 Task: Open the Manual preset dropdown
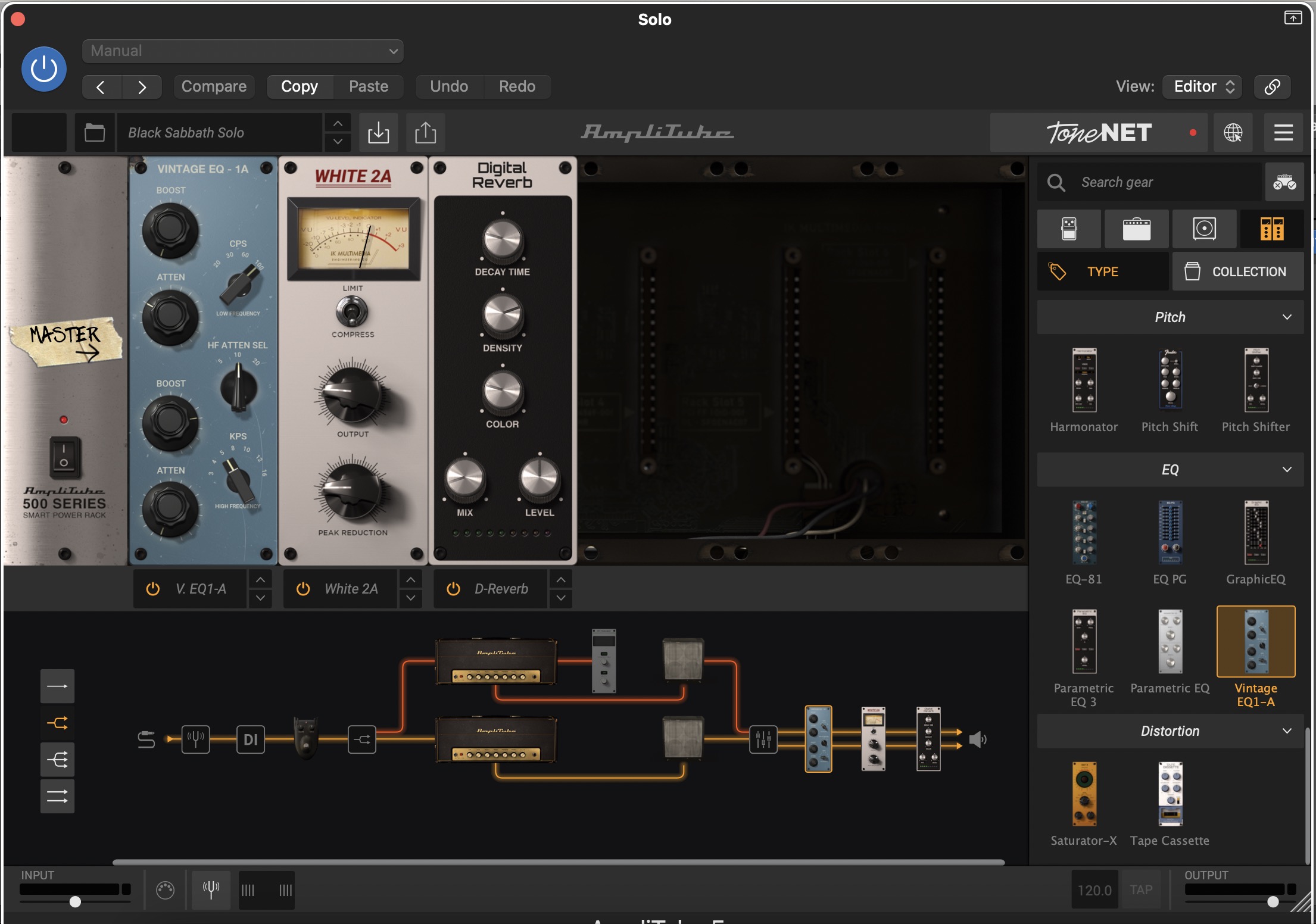(242, 51)
